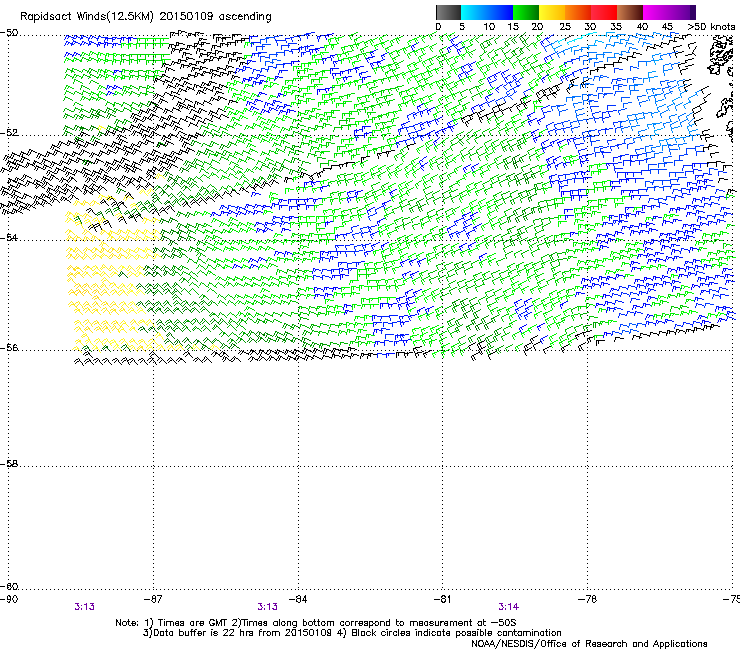Click the -84 longitude axis label
The width and height of the screenshot is (740, 650).
click(298, 599)
